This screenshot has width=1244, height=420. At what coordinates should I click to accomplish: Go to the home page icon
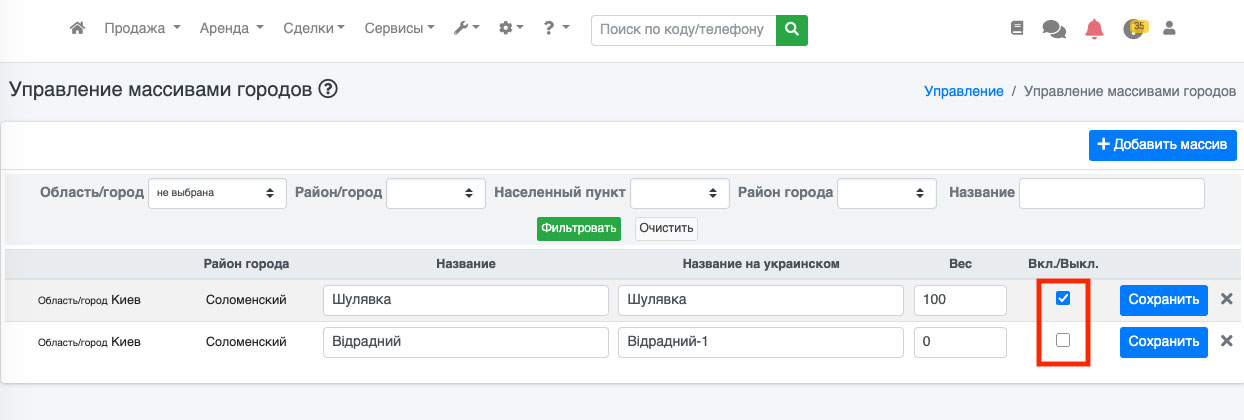coord(77,29)
